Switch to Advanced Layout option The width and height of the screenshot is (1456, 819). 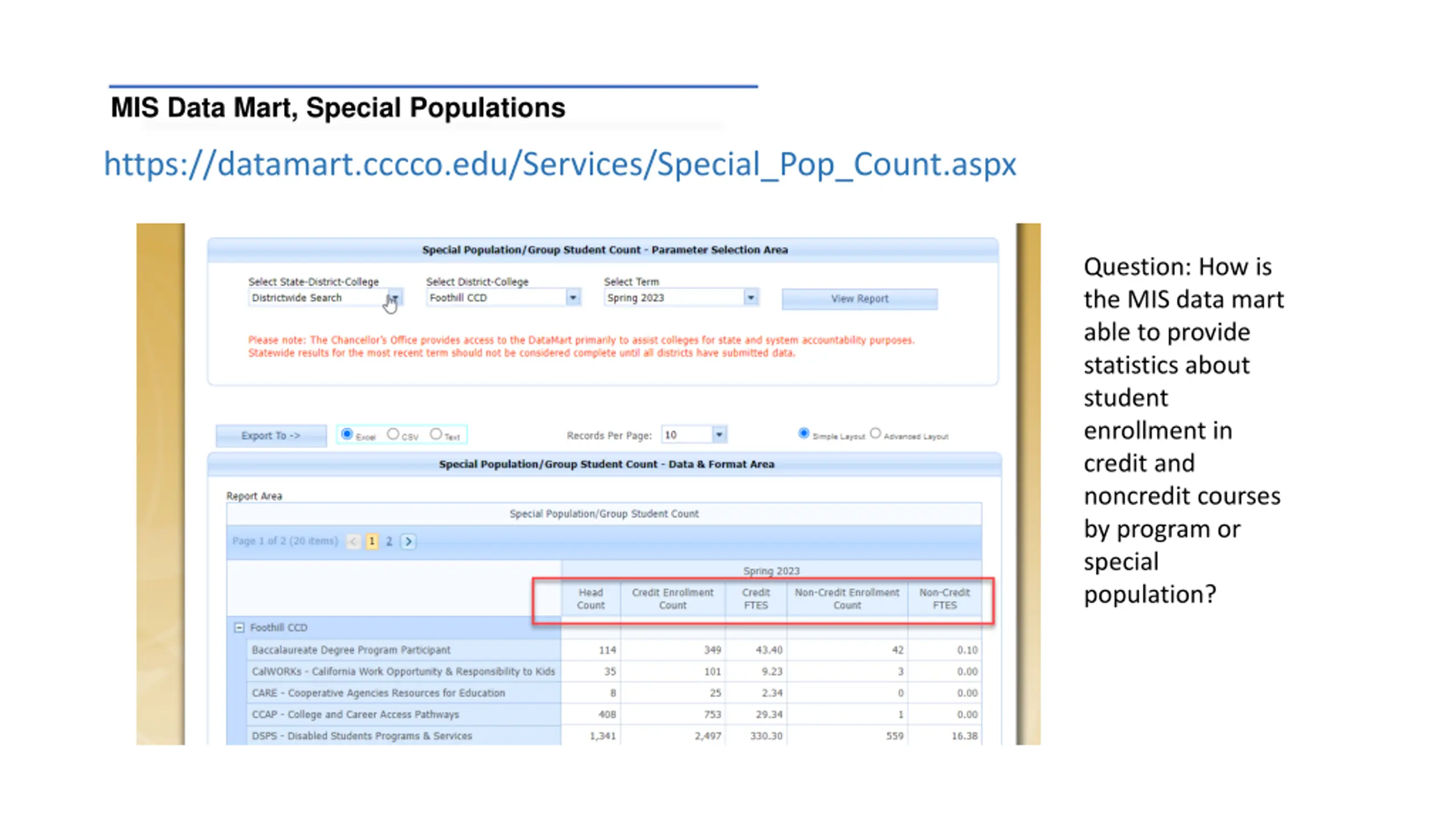tap(875, 433)
